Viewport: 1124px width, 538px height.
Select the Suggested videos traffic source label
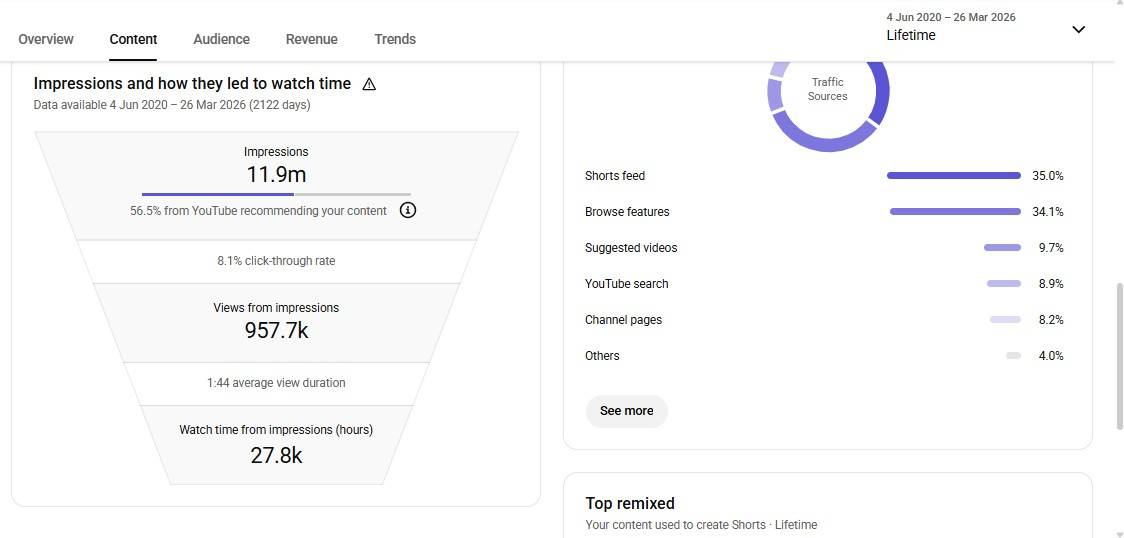pos(631,248)
